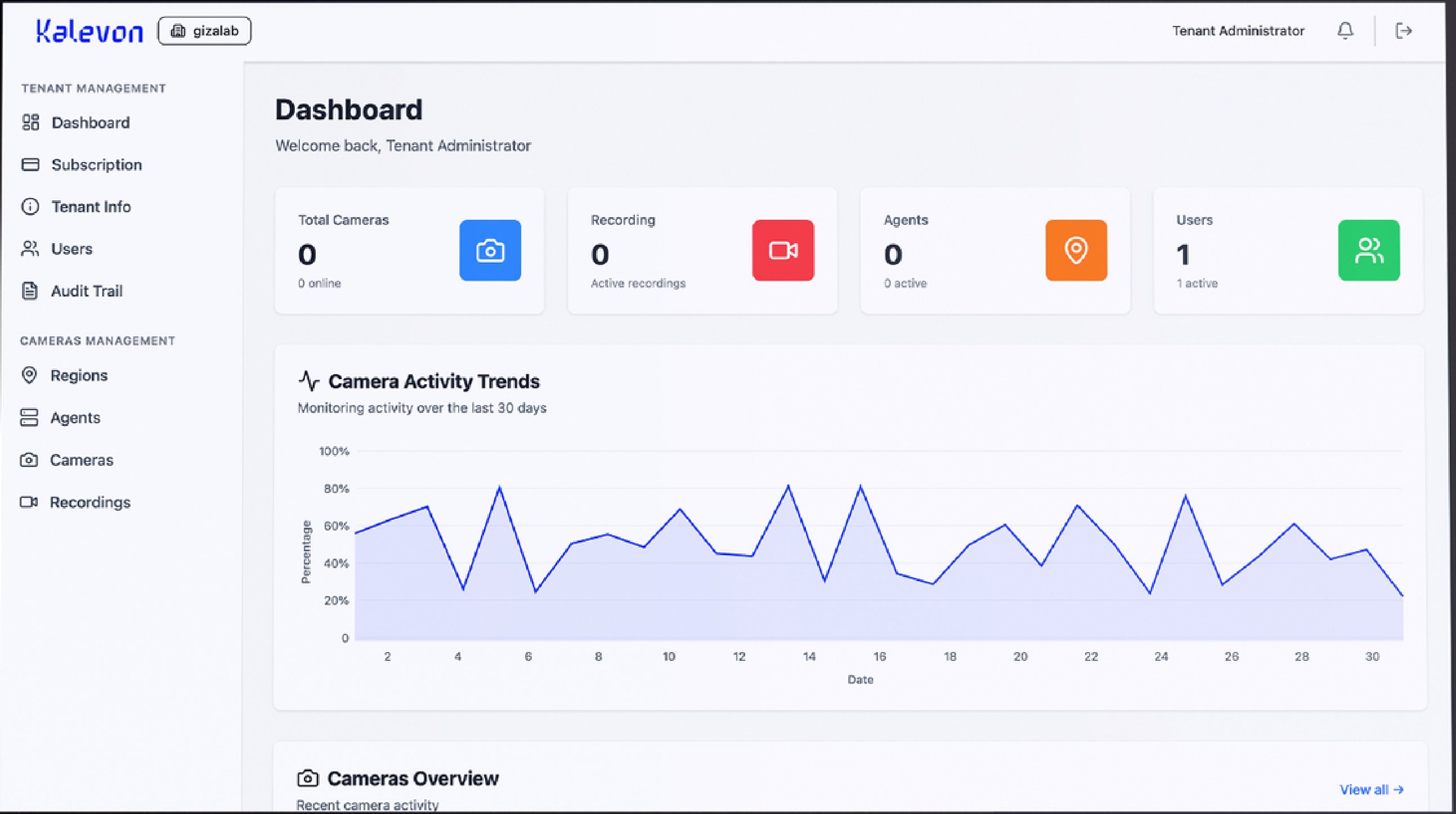Image resolution: width=1456 pixels, height=814 pixels.
Task: Click CAMERAS MANAGEMENT section label
Action: pyautogui.click(x=98, y=341)
